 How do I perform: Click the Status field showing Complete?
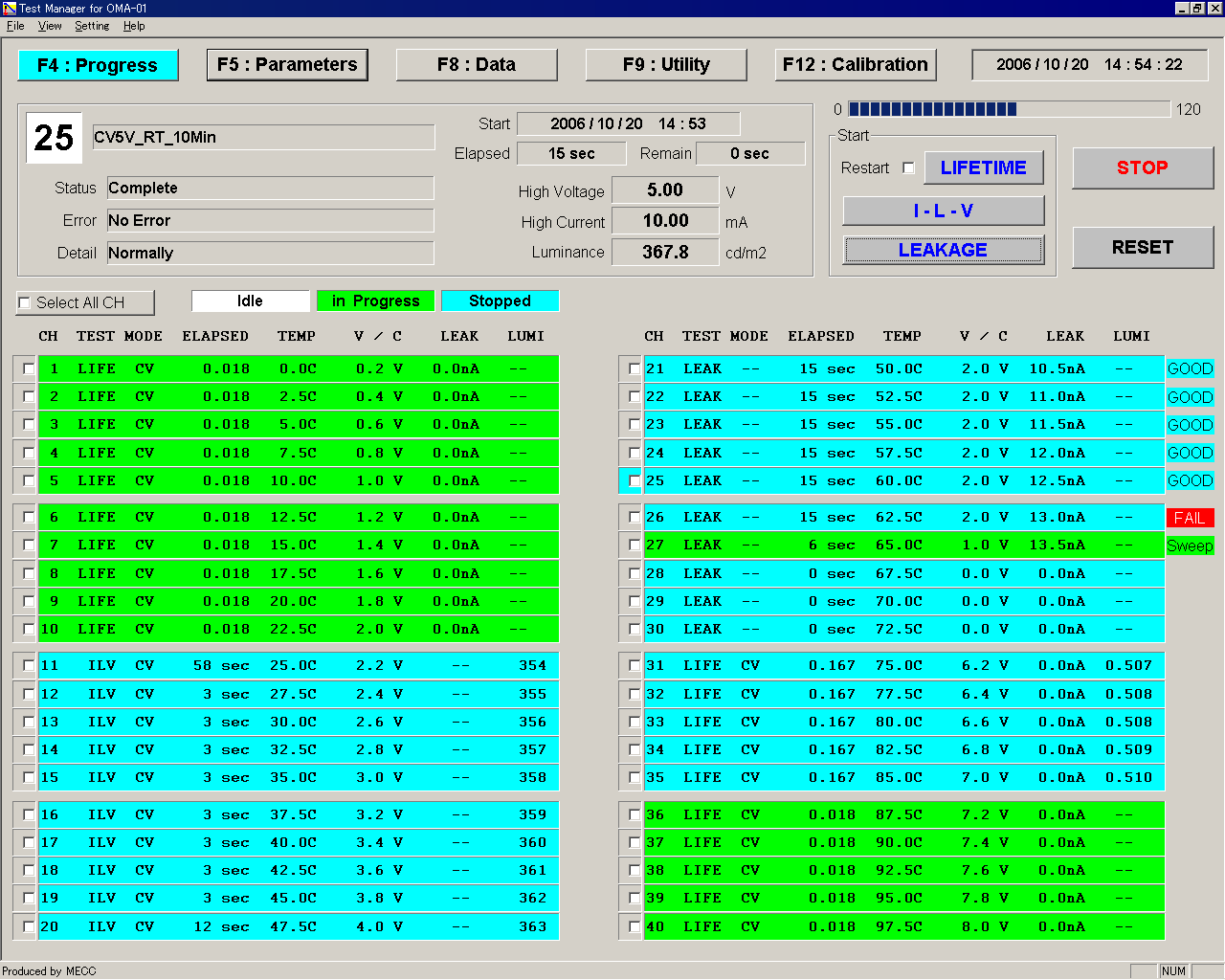pos(271,188)
